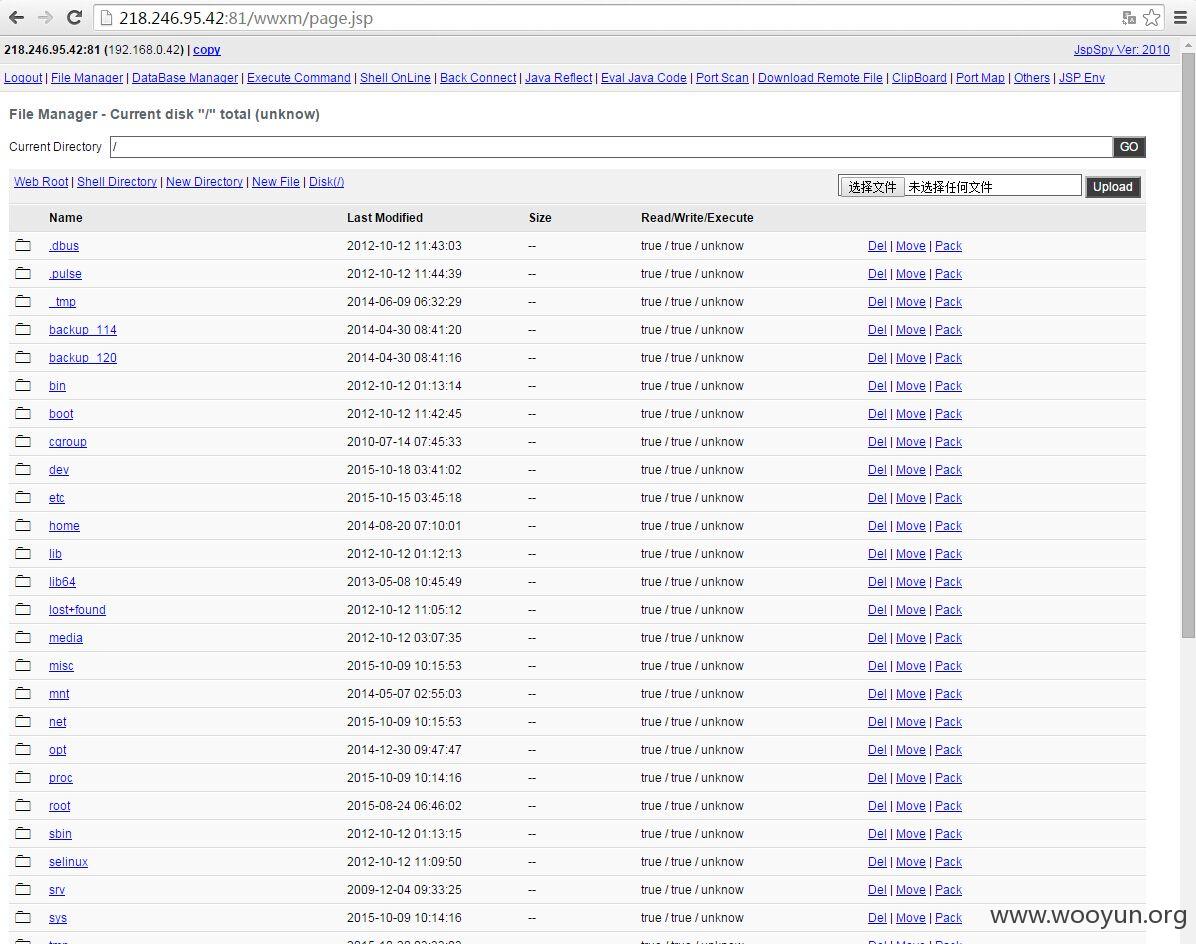Open Download Remote File link
The image size is (1196, 944).
pyautogui.click(x=820, y=78)
